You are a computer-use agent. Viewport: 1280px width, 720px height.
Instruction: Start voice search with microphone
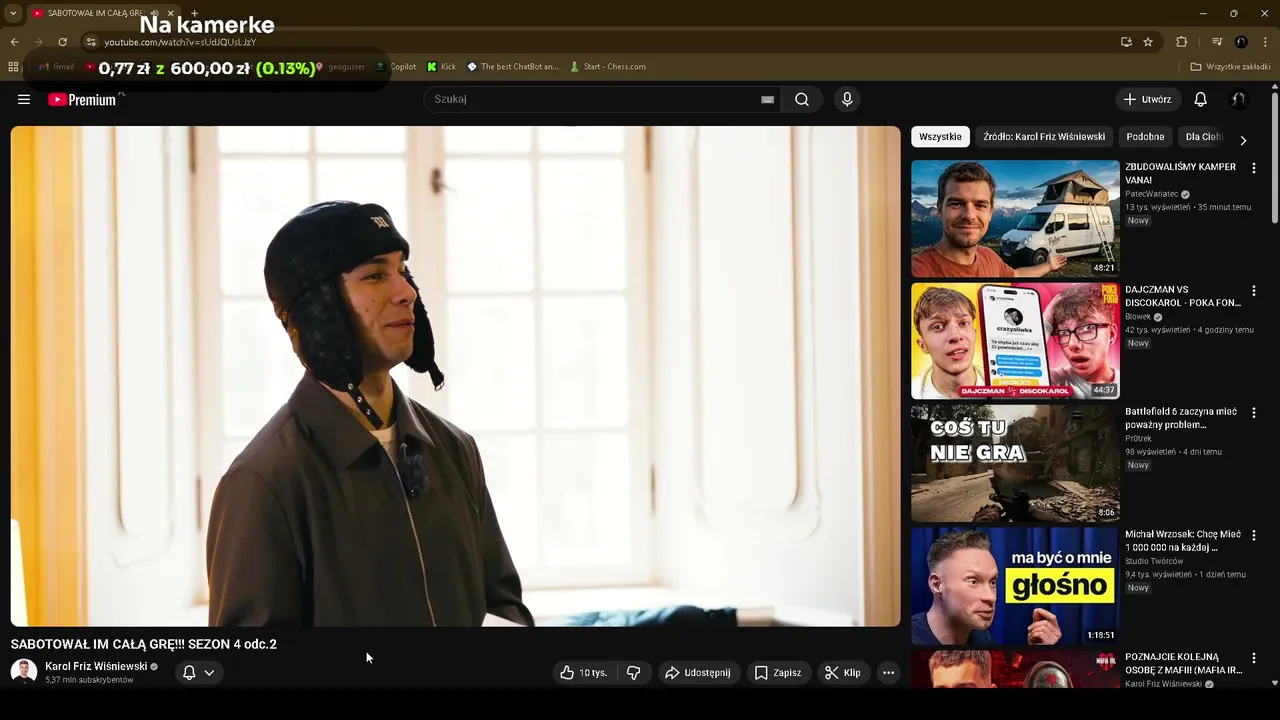(847, 99)
